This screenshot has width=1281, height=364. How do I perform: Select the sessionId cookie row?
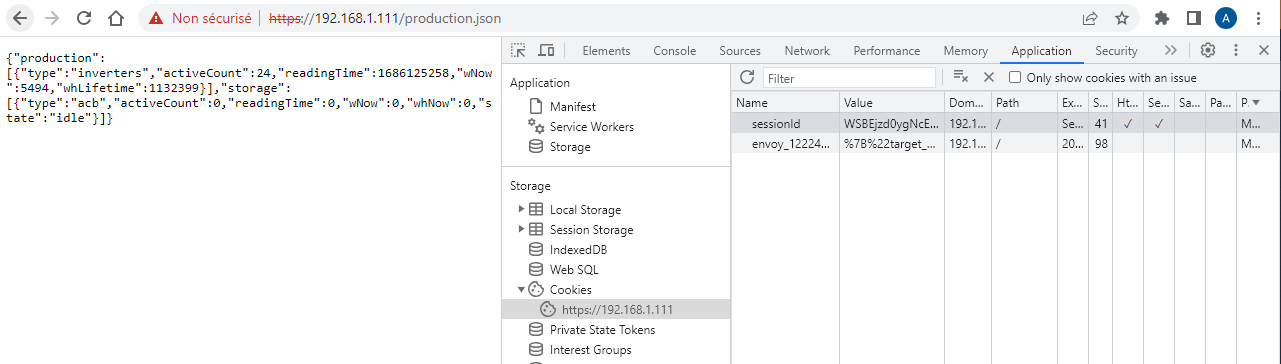(1006, 124)
